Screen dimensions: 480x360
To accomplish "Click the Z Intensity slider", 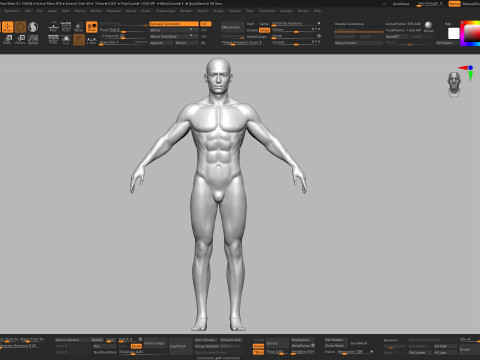I will tap(123, 37).
